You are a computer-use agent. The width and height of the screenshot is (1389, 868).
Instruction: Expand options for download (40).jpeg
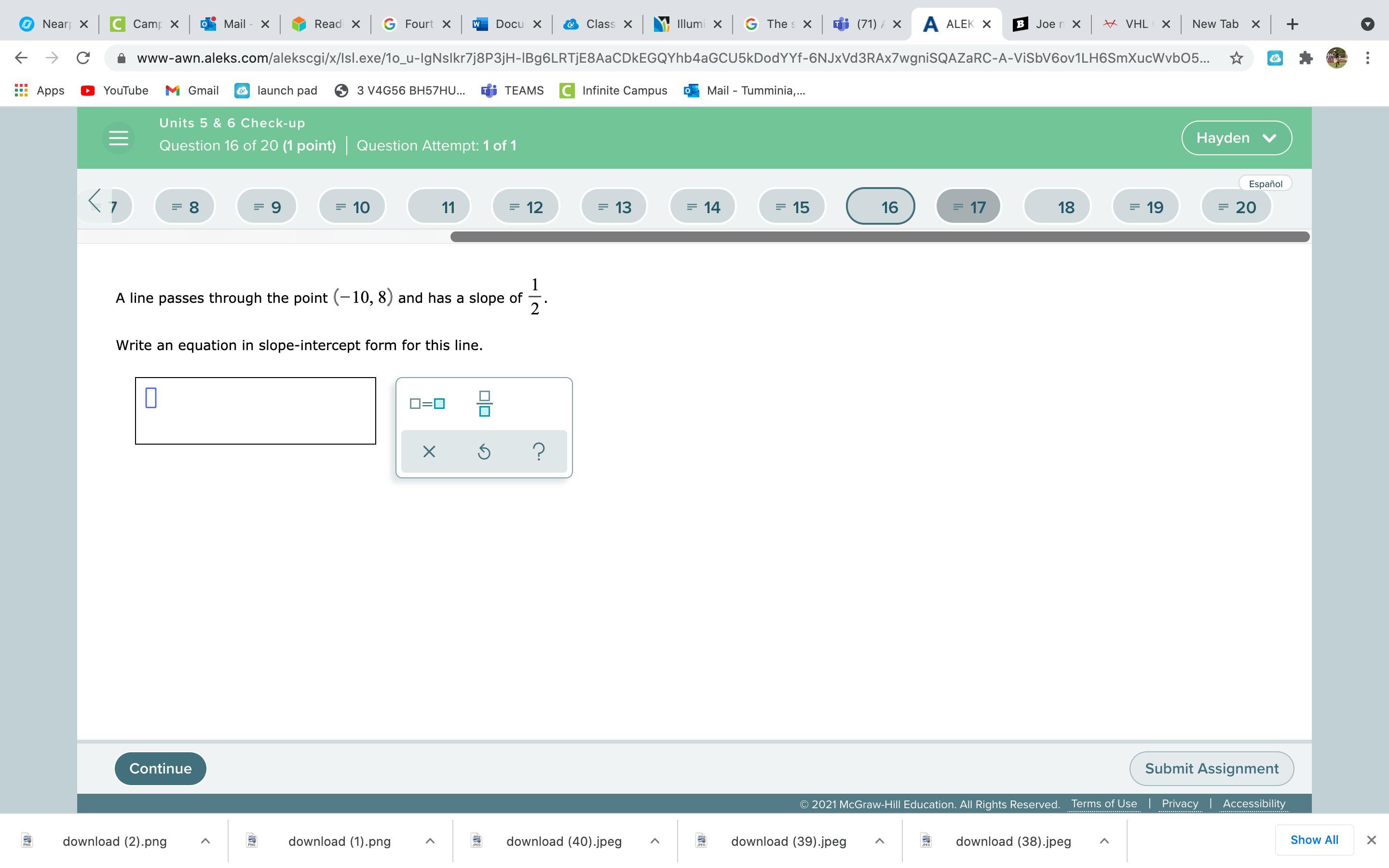tap(654, 841)
